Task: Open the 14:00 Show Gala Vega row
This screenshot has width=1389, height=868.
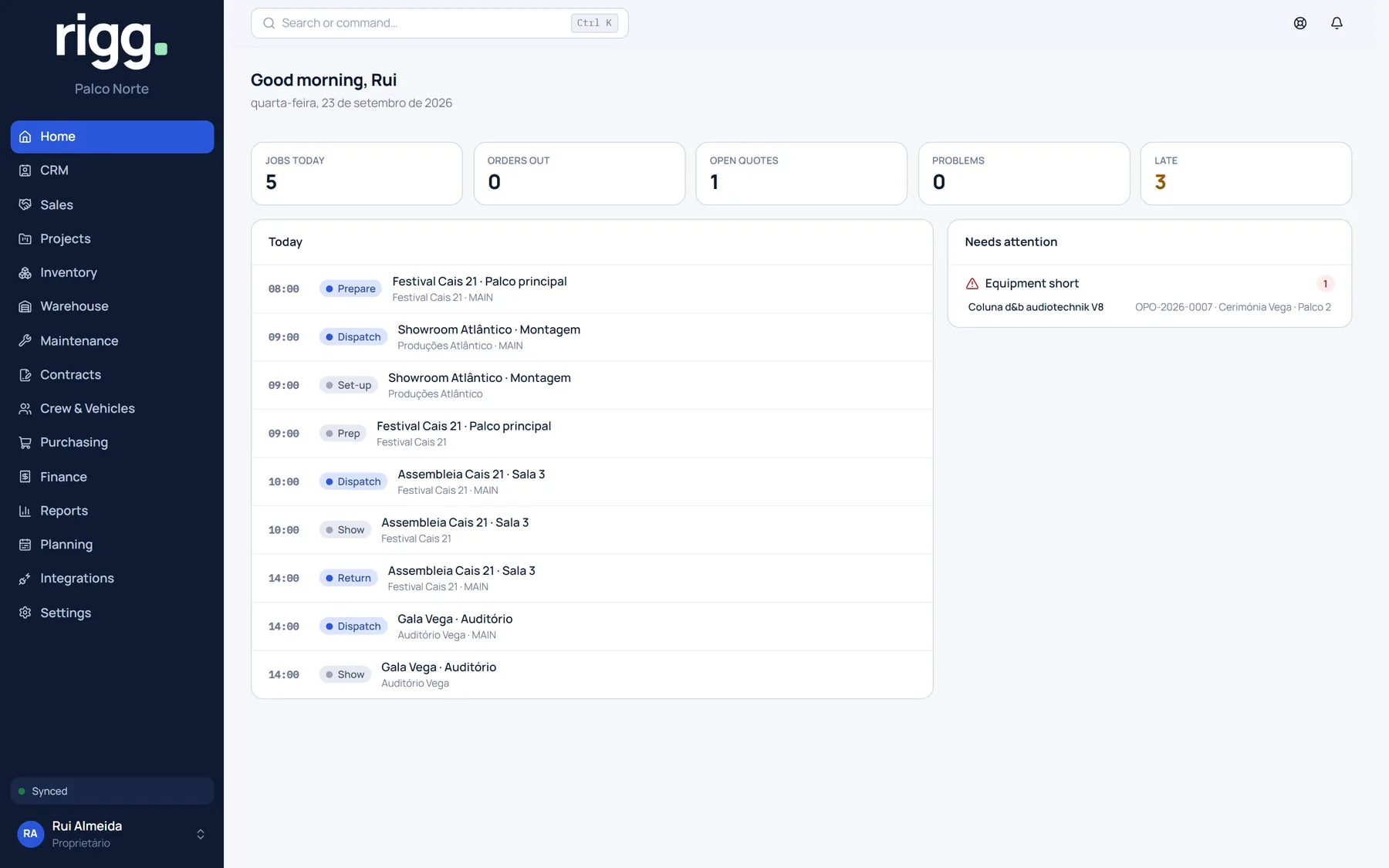Action: coord(592,674)
